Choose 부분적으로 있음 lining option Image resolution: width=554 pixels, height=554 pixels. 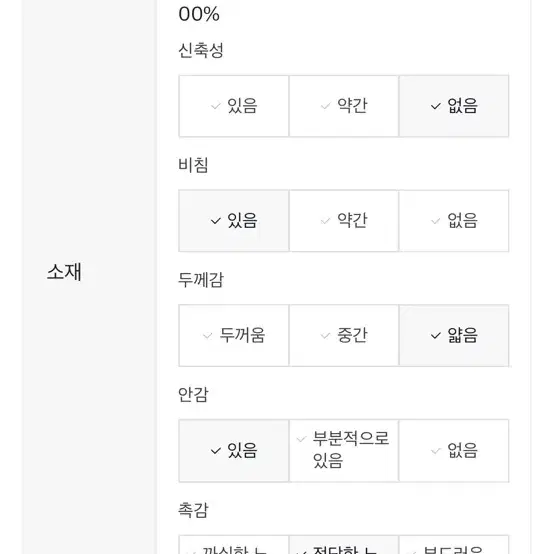[x=344, y=450]
